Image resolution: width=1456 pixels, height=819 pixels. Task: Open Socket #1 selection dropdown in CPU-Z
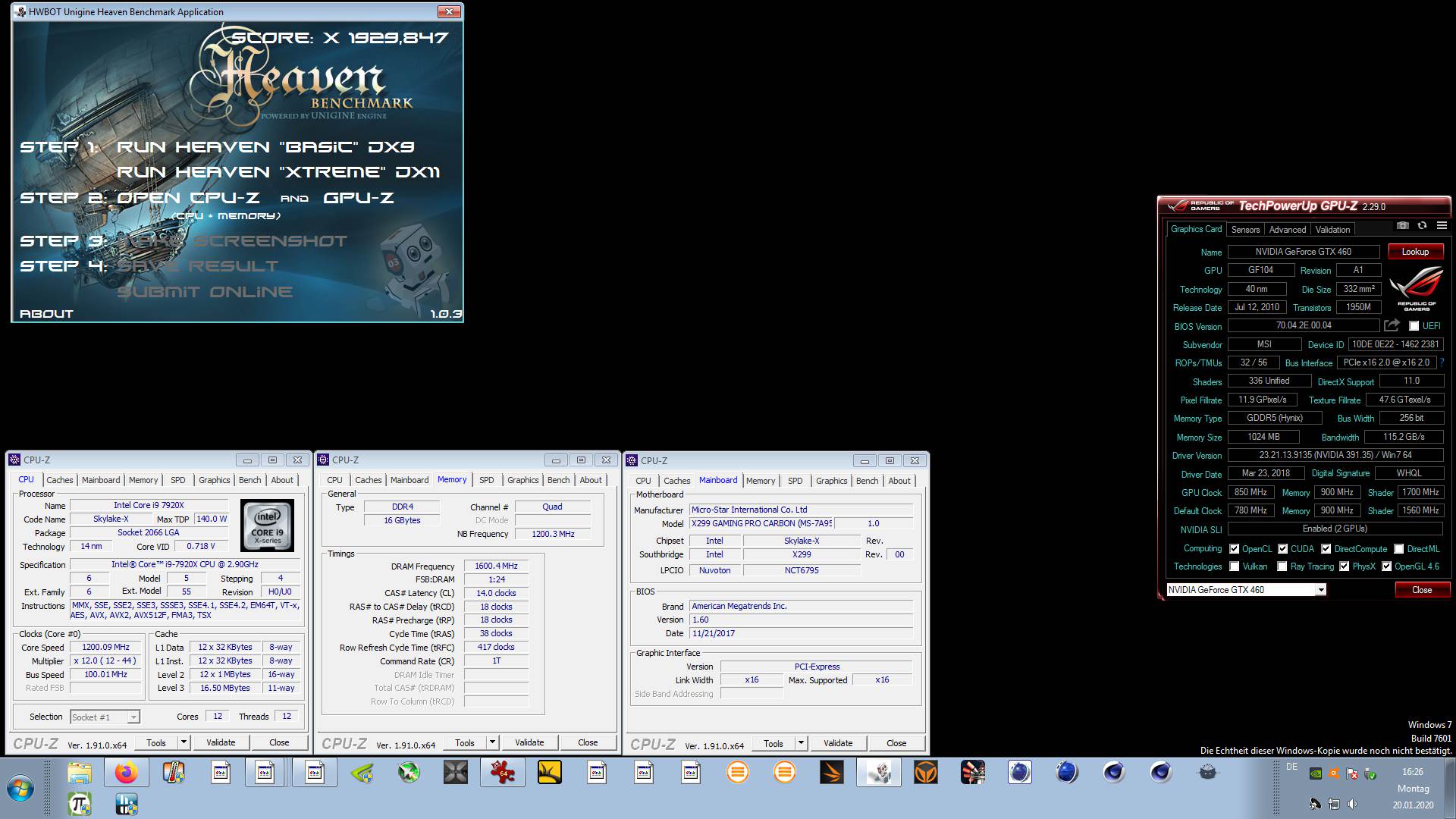[105, 717]
